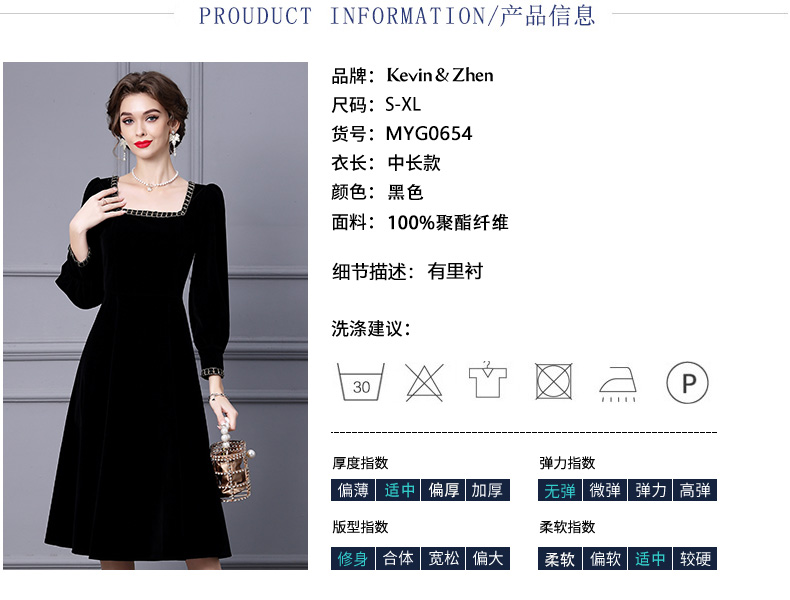Select the highlighted 适中 thickness option
This screenshot has width=790, height=600.
point(398,490)
